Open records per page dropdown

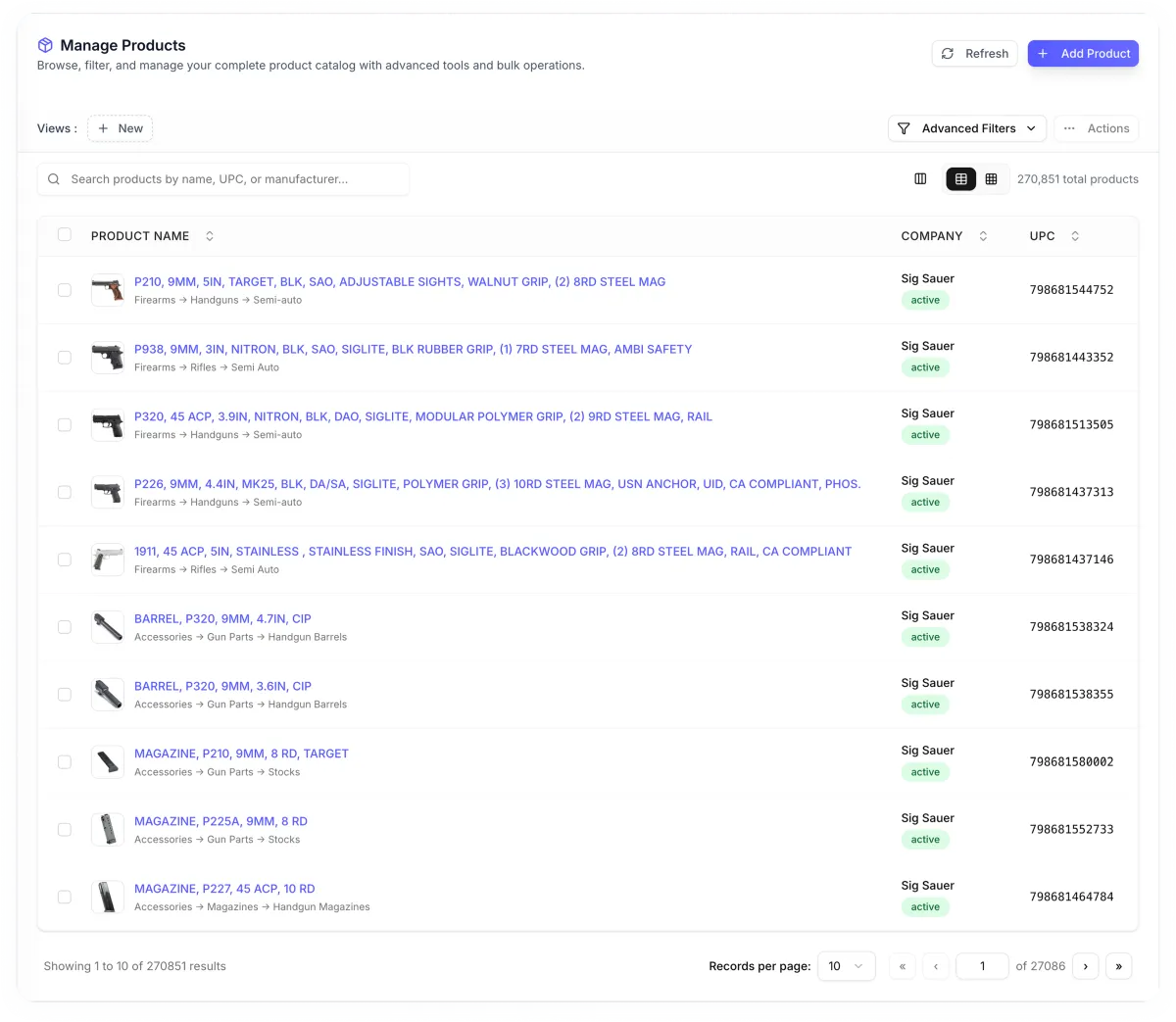(x=846, y=966)
